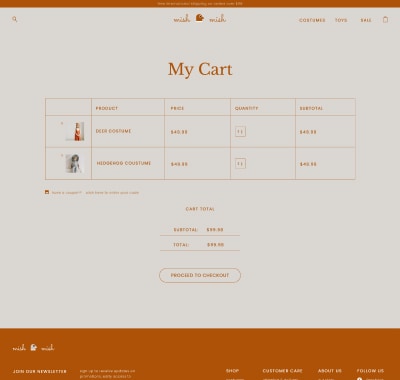Viewport: 400px width, 380px height.
Task: Click the 'click here to enter your code' link
Action: [112, 193]
